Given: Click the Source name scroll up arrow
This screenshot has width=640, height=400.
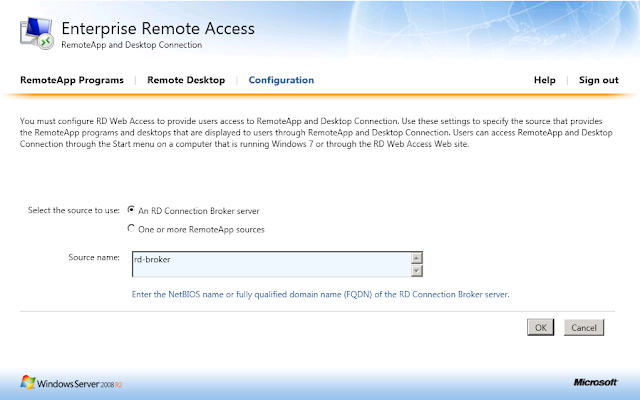Looking at the screenshot, I should (416, 258).
